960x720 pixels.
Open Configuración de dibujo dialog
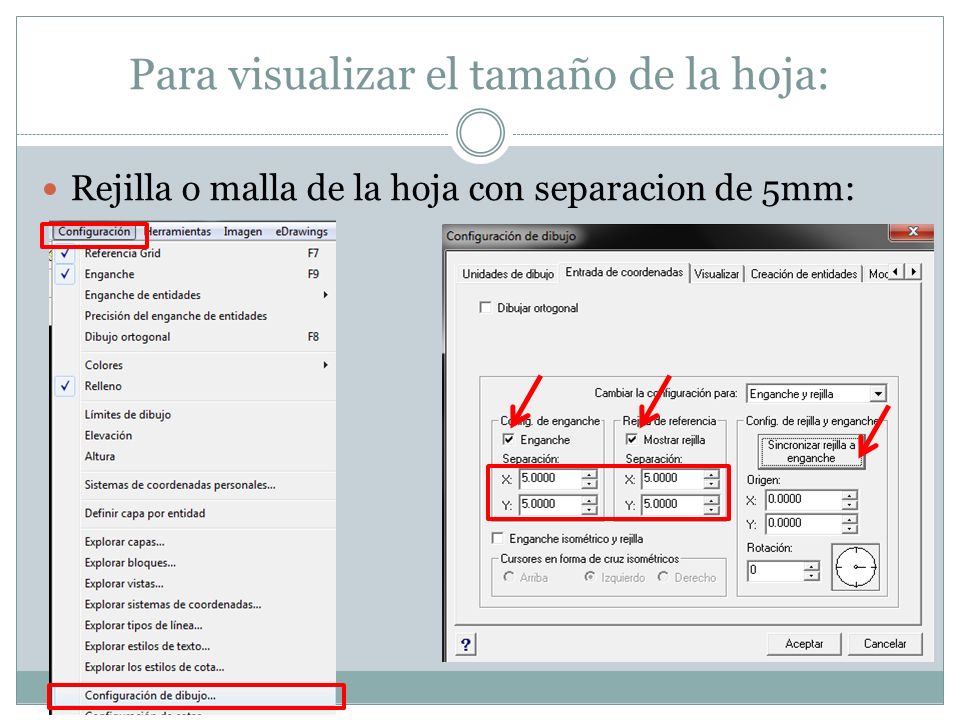[x=193, y=696]
